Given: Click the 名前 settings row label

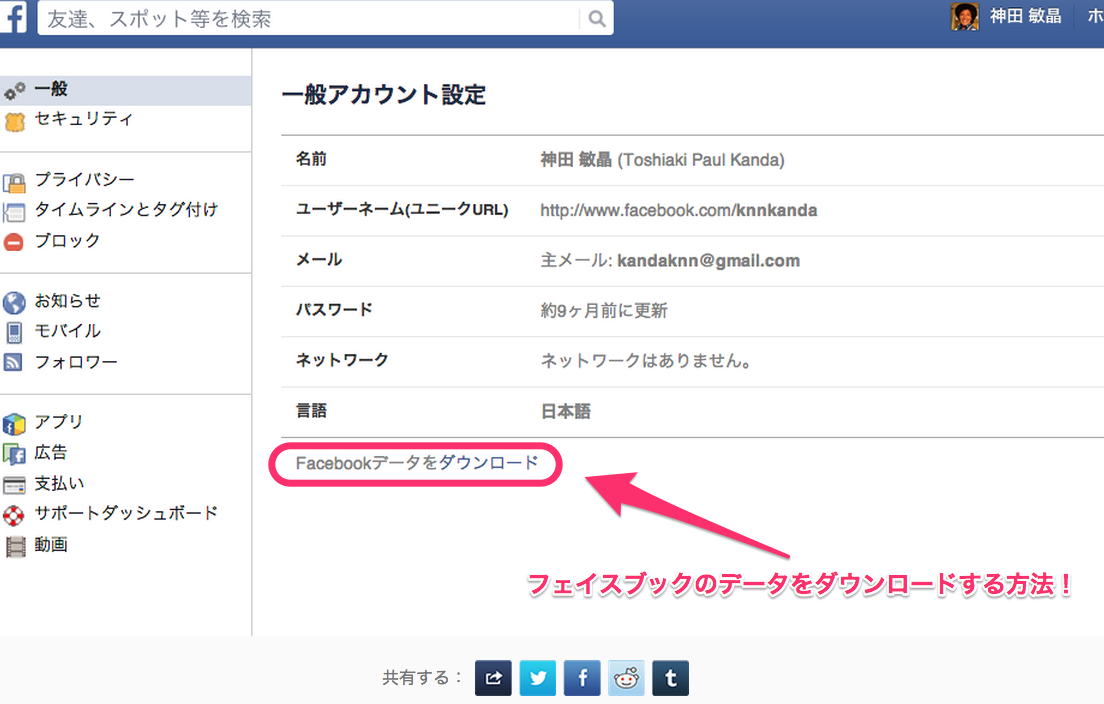Looking at the screenshot, I should [x=311, y=159].
